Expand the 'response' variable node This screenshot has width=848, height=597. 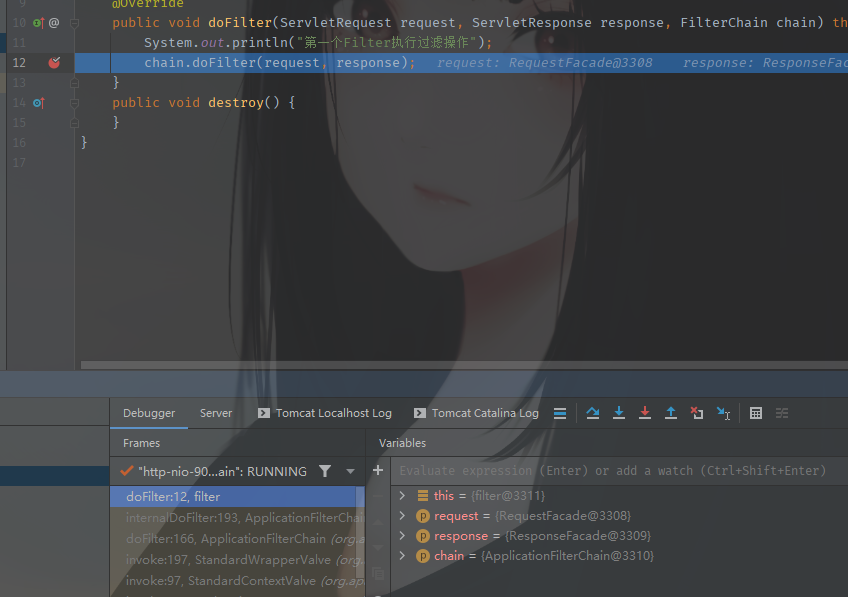click(402, 535)
